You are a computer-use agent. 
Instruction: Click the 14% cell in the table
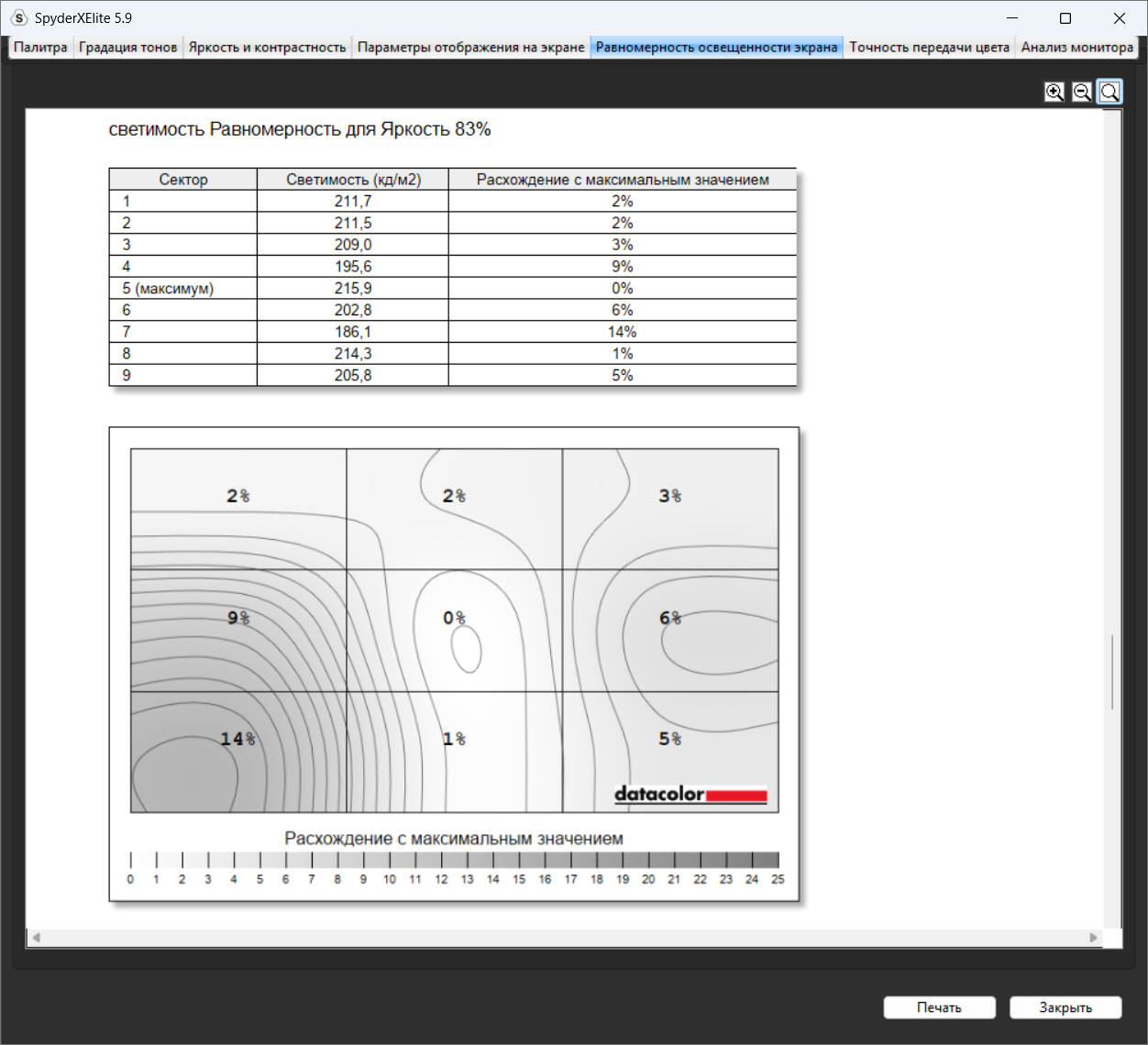point(623,332)
